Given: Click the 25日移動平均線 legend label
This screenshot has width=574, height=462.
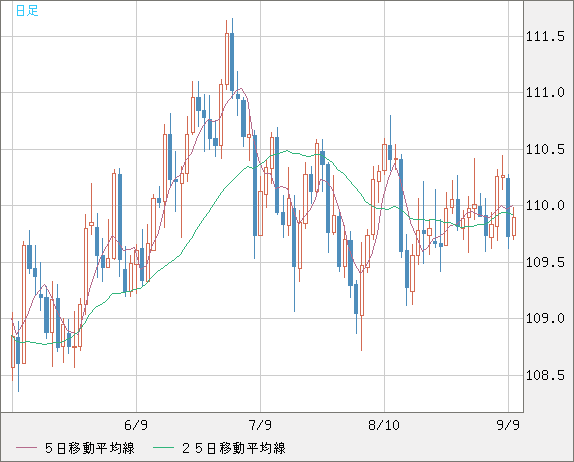Looking at the screenshot, I should pyautogui.click(x=234, y=448).
